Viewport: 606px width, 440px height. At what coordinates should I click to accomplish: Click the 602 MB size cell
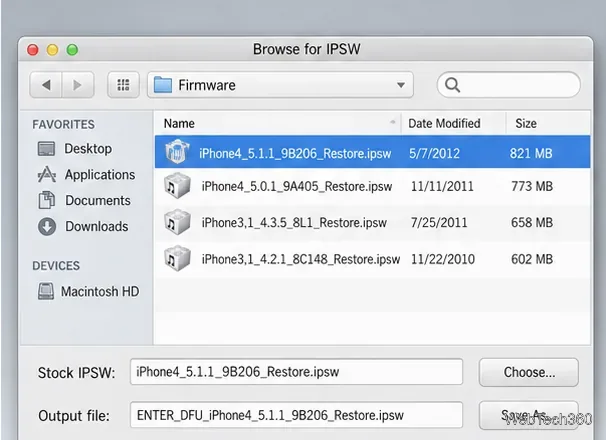coord(532,259)
